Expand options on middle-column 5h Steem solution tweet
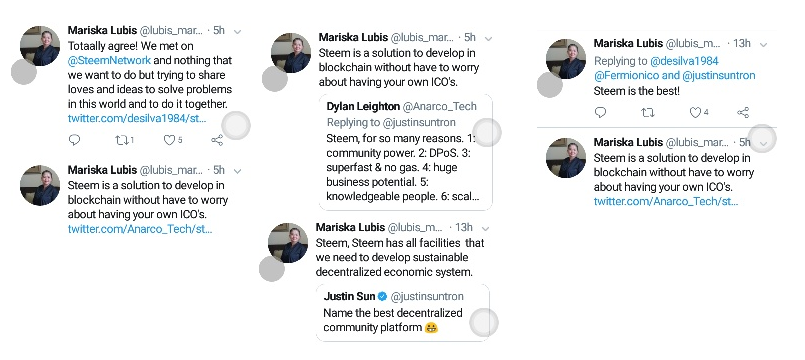 pos(488,39)
